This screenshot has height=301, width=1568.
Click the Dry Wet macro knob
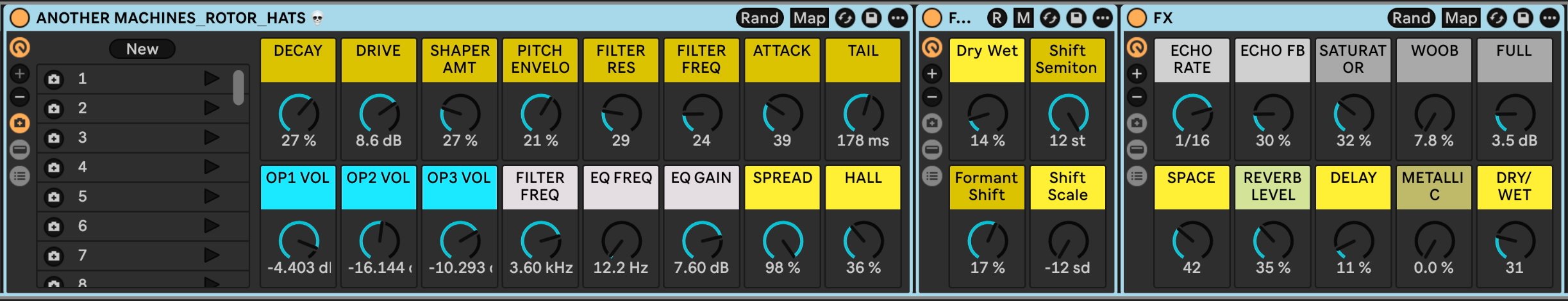point(987,114)
